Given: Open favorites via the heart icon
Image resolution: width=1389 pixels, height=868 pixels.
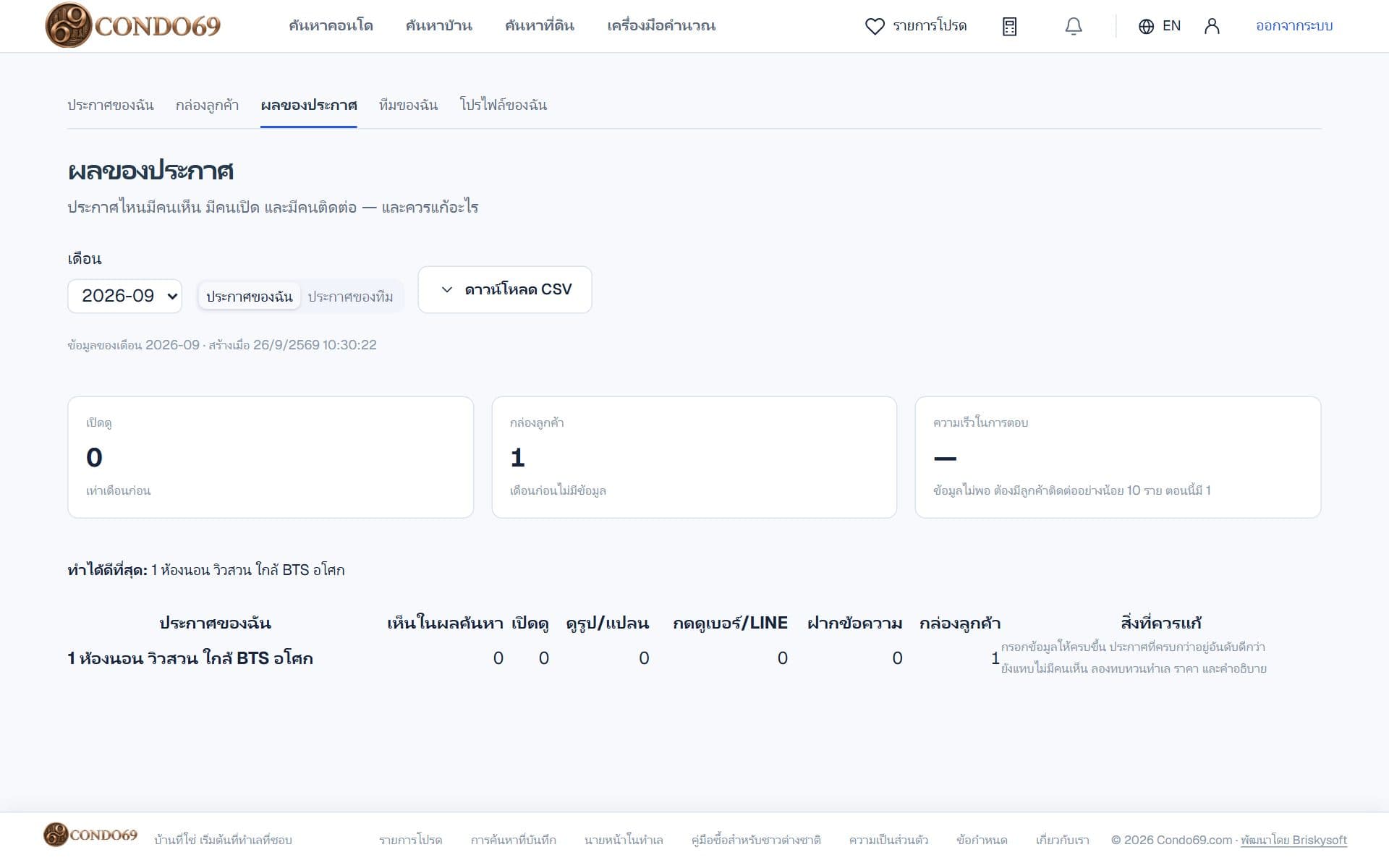Looking at the screenshot, I should (x=875, y=27).
